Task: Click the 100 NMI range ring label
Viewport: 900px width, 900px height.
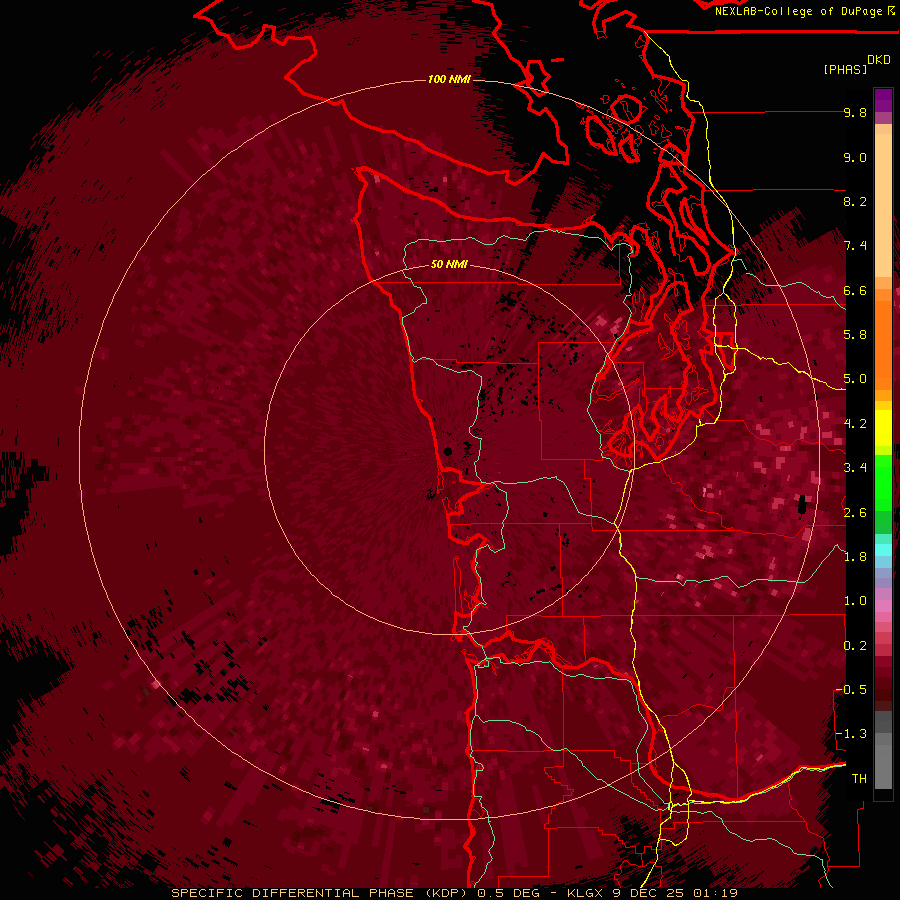Action: pos(449,79)
